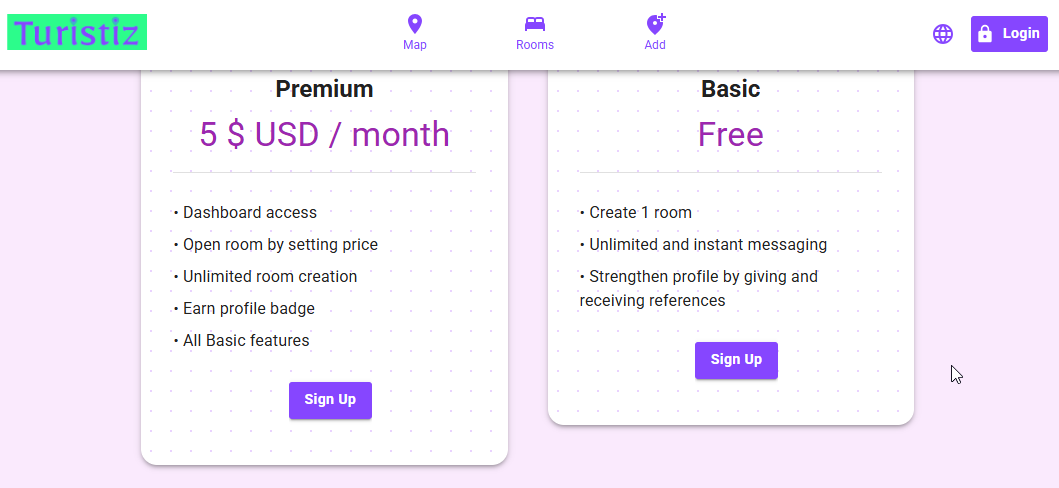The image size is (1059, 488).
Task: Select the Dashboard access feature line
Action: coord(245,213)
